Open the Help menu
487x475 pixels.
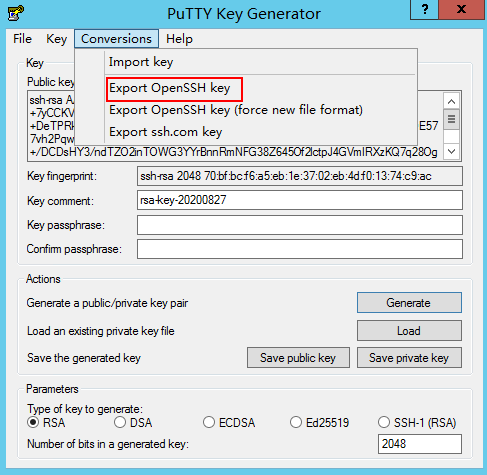tap(179, 39)
